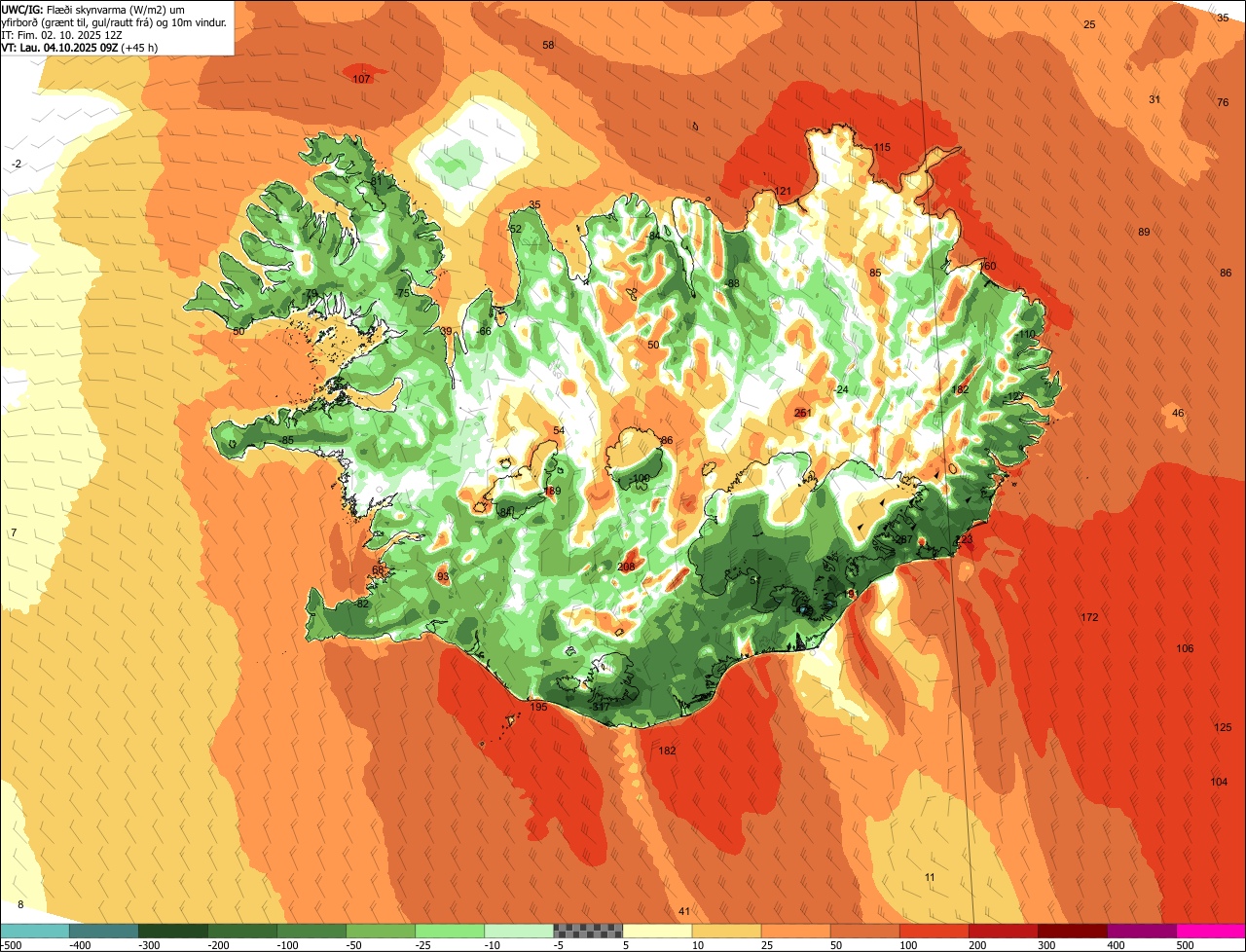This screenshot has width=1246, height=952.
Task: Click the orange legend swatch between 25 and 50
Action: 795,931
